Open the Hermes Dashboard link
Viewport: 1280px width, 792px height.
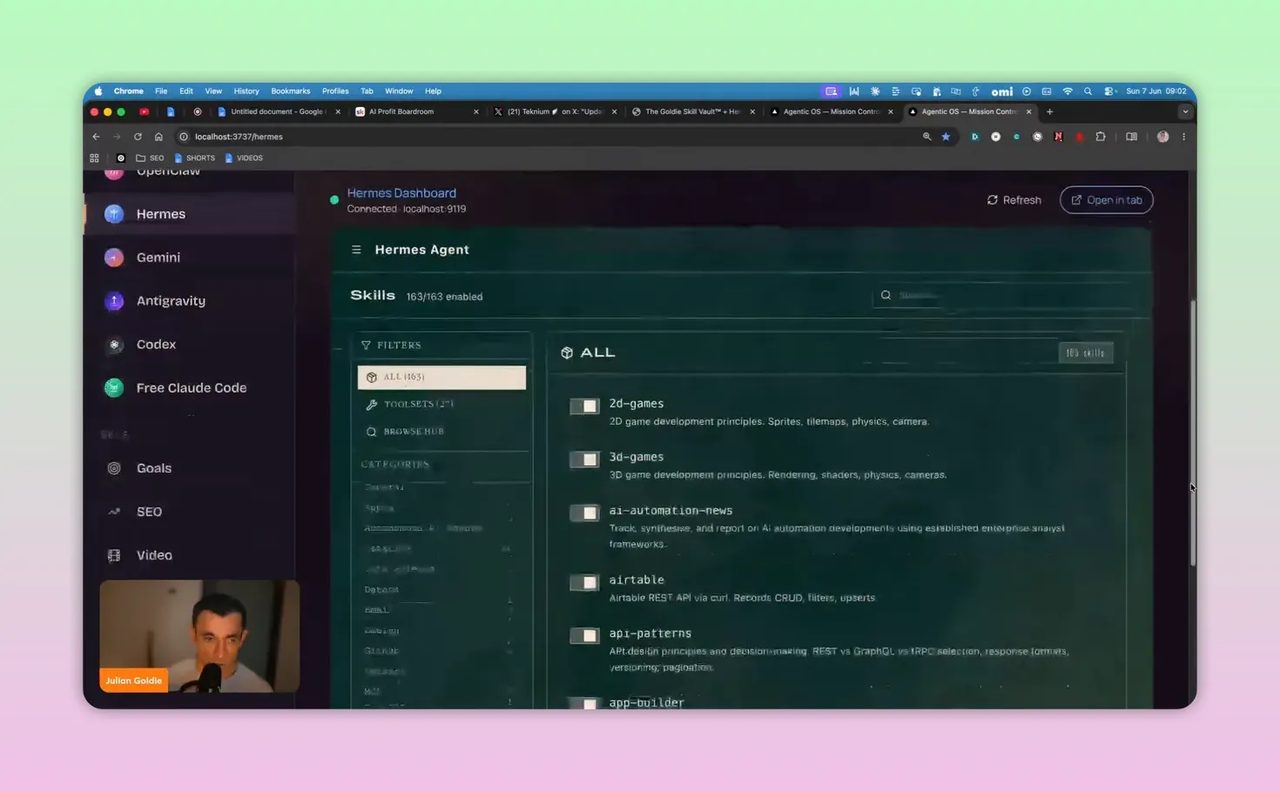(401, 193)
